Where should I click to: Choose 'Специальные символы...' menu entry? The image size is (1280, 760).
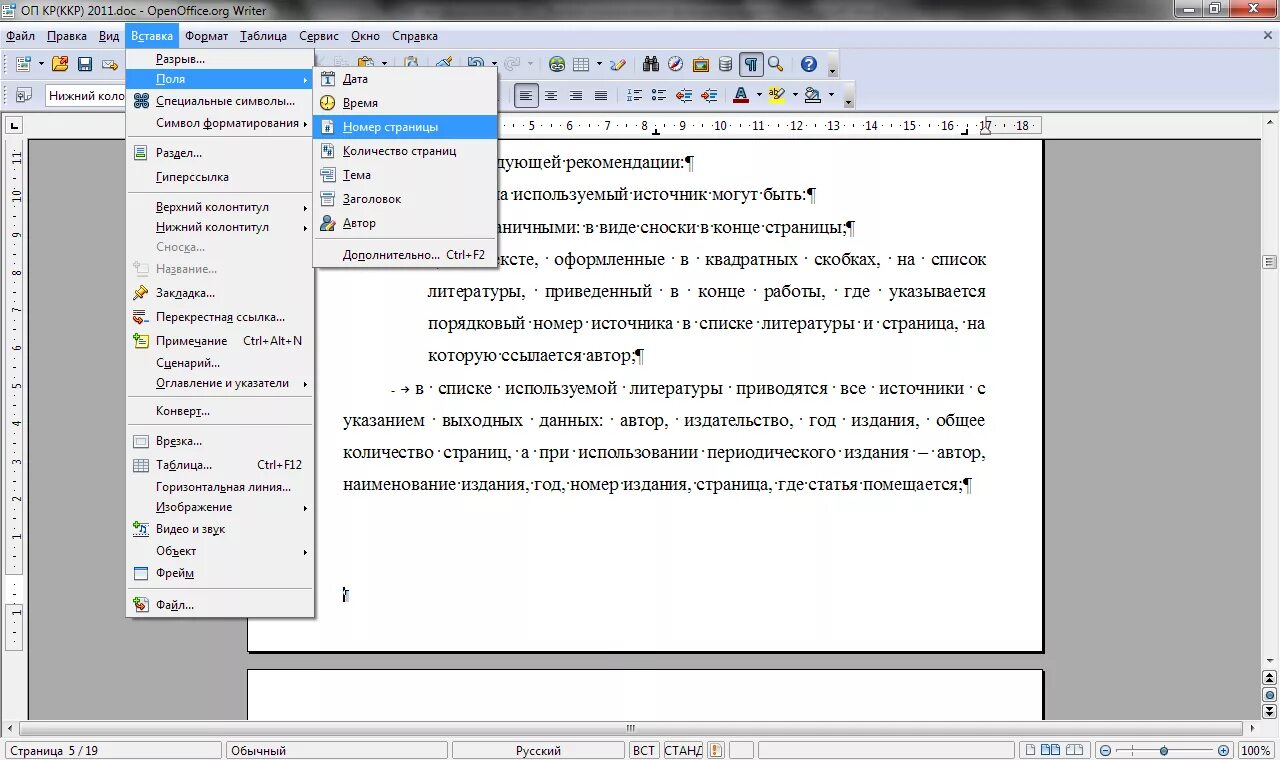pyautogui.click(x=220, y=101)
